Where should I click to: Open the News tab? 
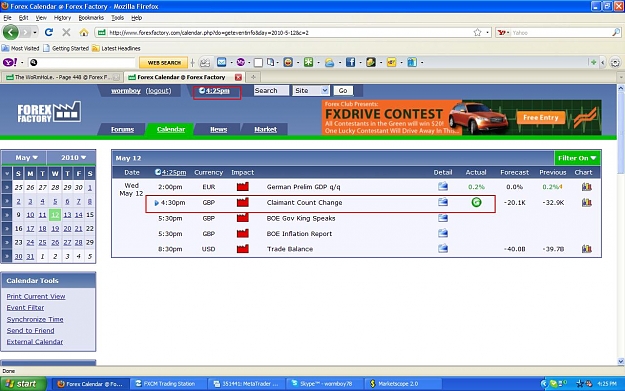point(218,129)
